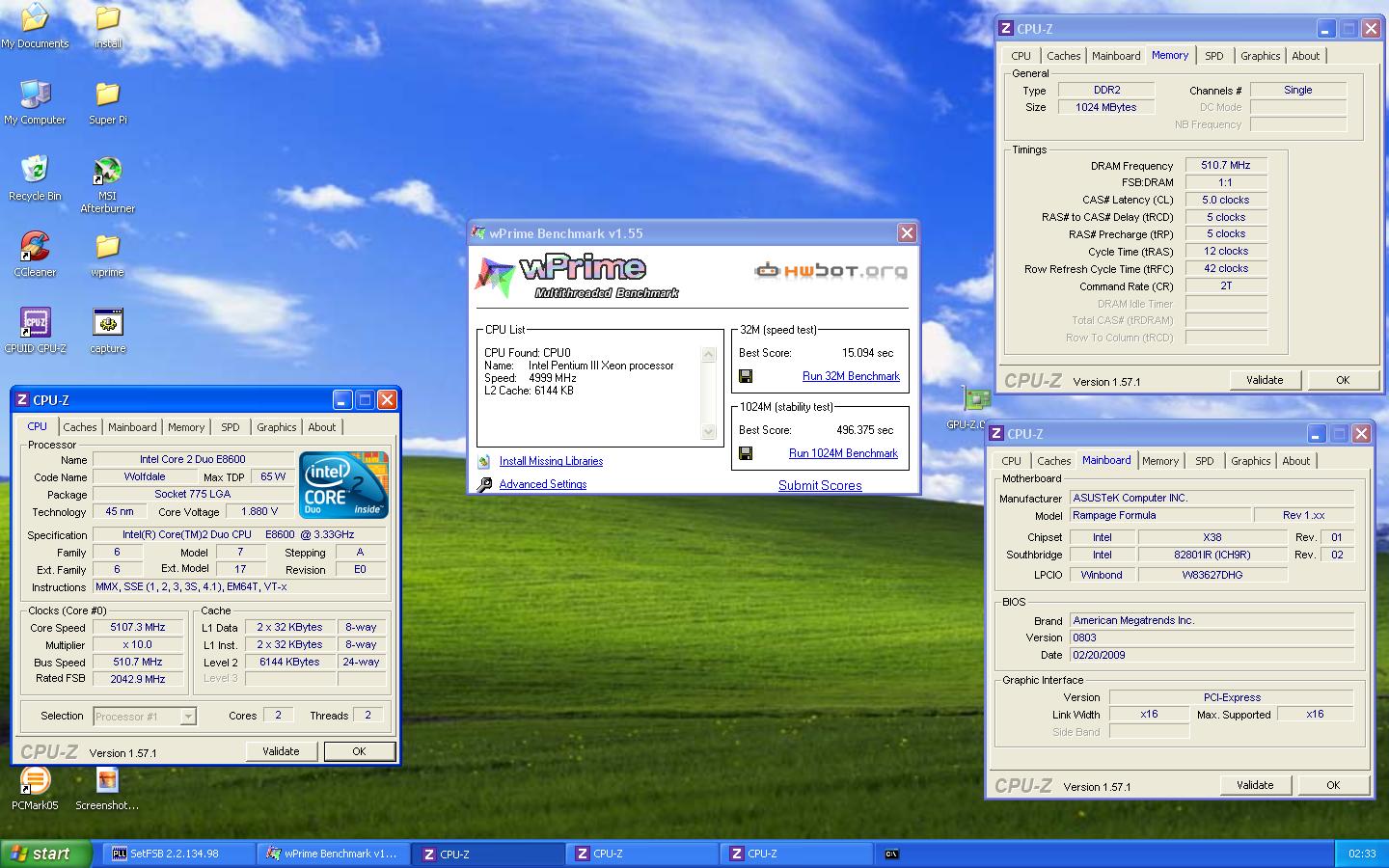Click OK in Memory CPU-Z window

click(x=1343, y=380)
